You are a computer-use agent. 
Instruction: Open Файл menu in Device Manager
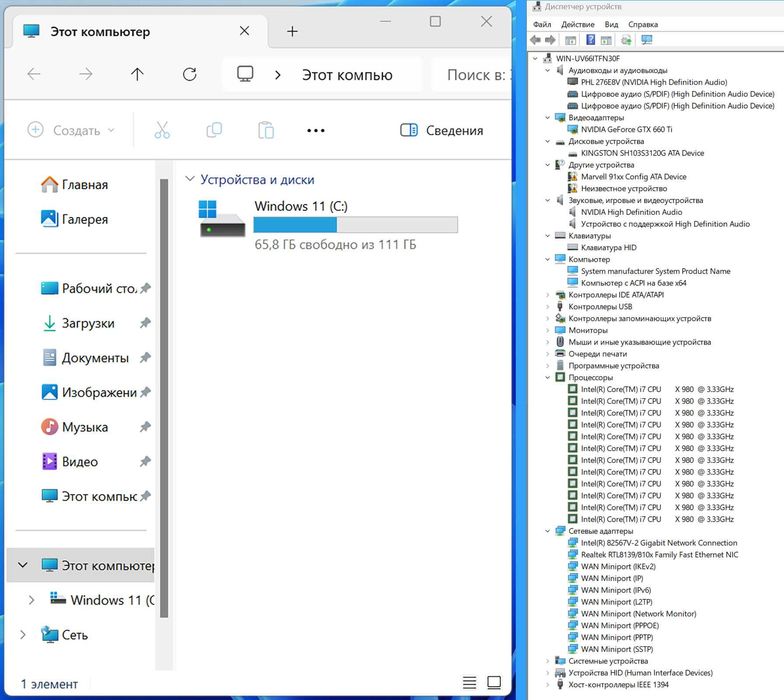542,24
